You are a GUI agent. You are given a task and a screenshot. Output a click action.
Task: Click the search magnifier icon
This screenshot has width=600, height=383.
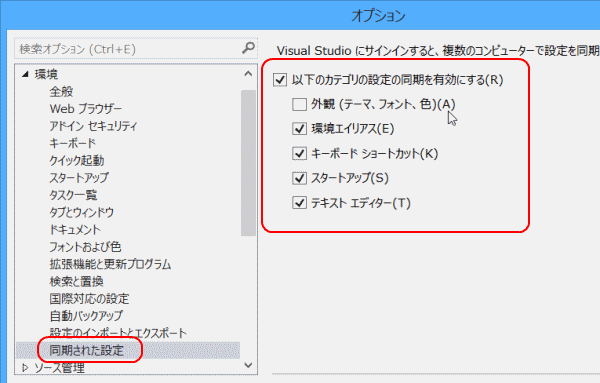(248, 48)
